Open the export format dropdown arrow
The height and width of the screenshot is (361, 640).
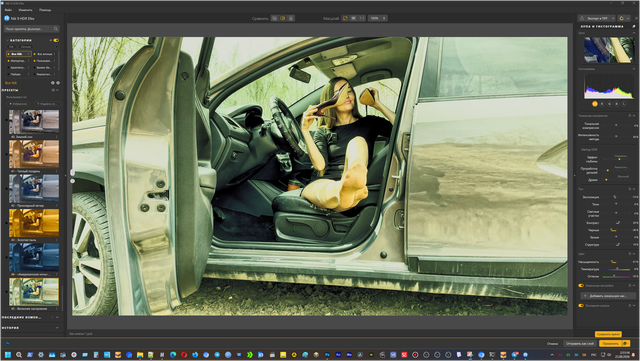613,18
